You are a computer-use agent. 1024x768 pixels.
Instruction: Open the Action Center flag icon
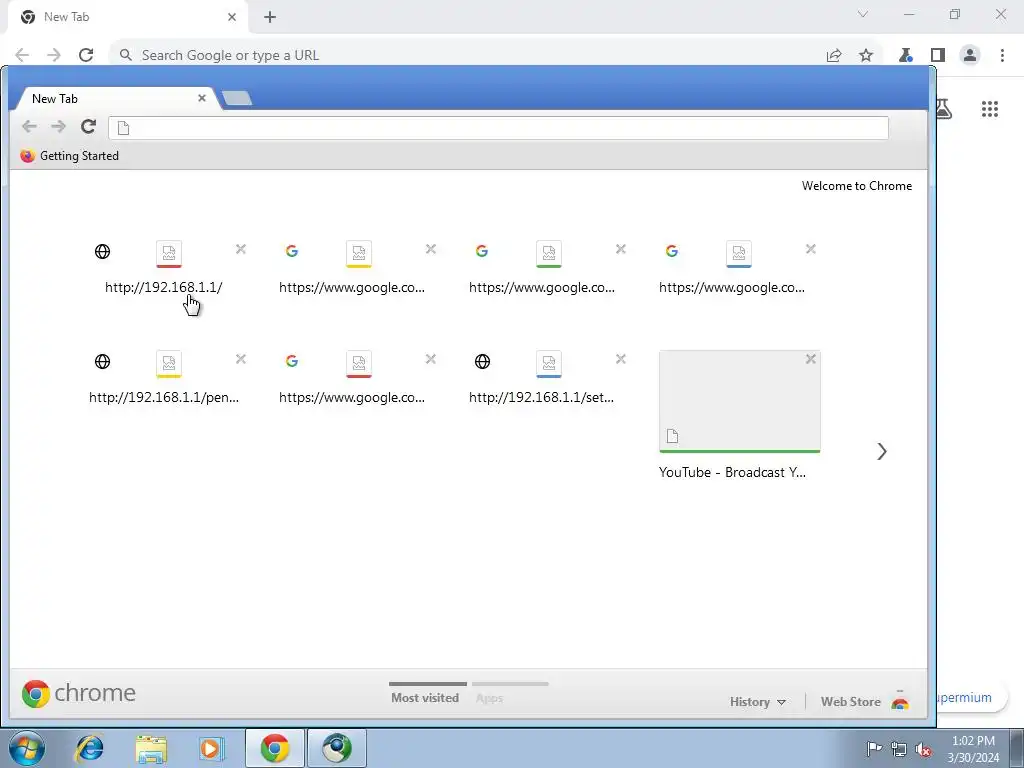pyautogui.click(x=874, y=748)
